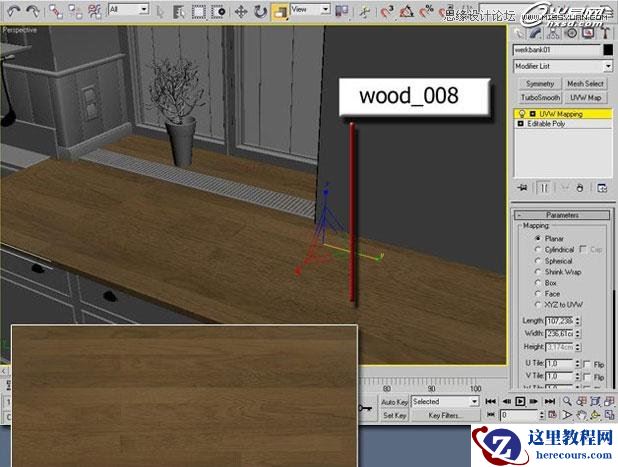Click the Play Animation button
The height and width of the screenshot is (467, 618).
click(x=520, y=400)
